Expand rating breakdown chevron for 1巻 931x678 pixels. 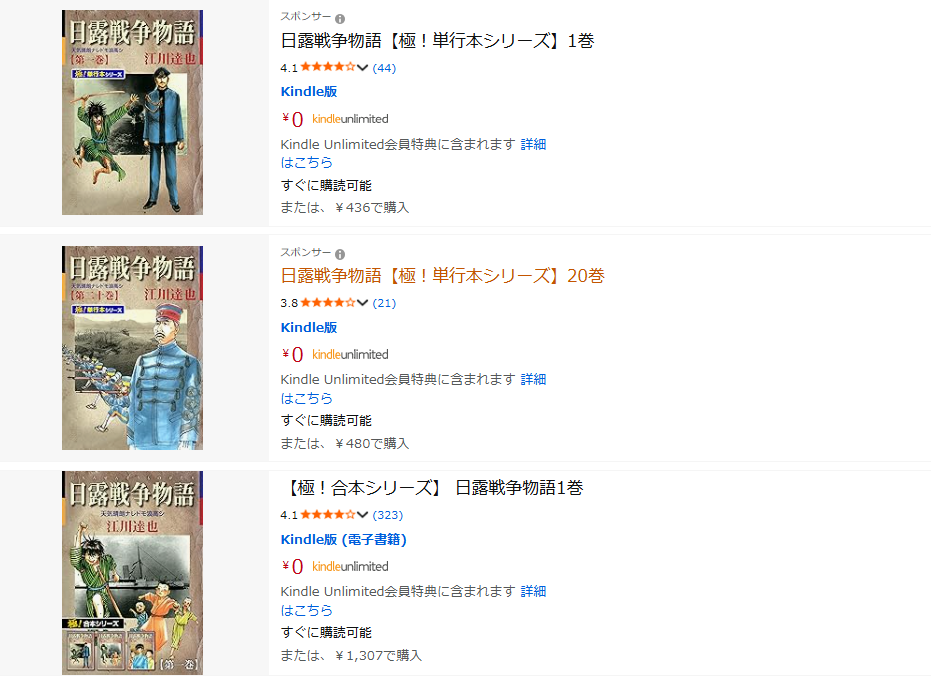click(x=362, y=67)
